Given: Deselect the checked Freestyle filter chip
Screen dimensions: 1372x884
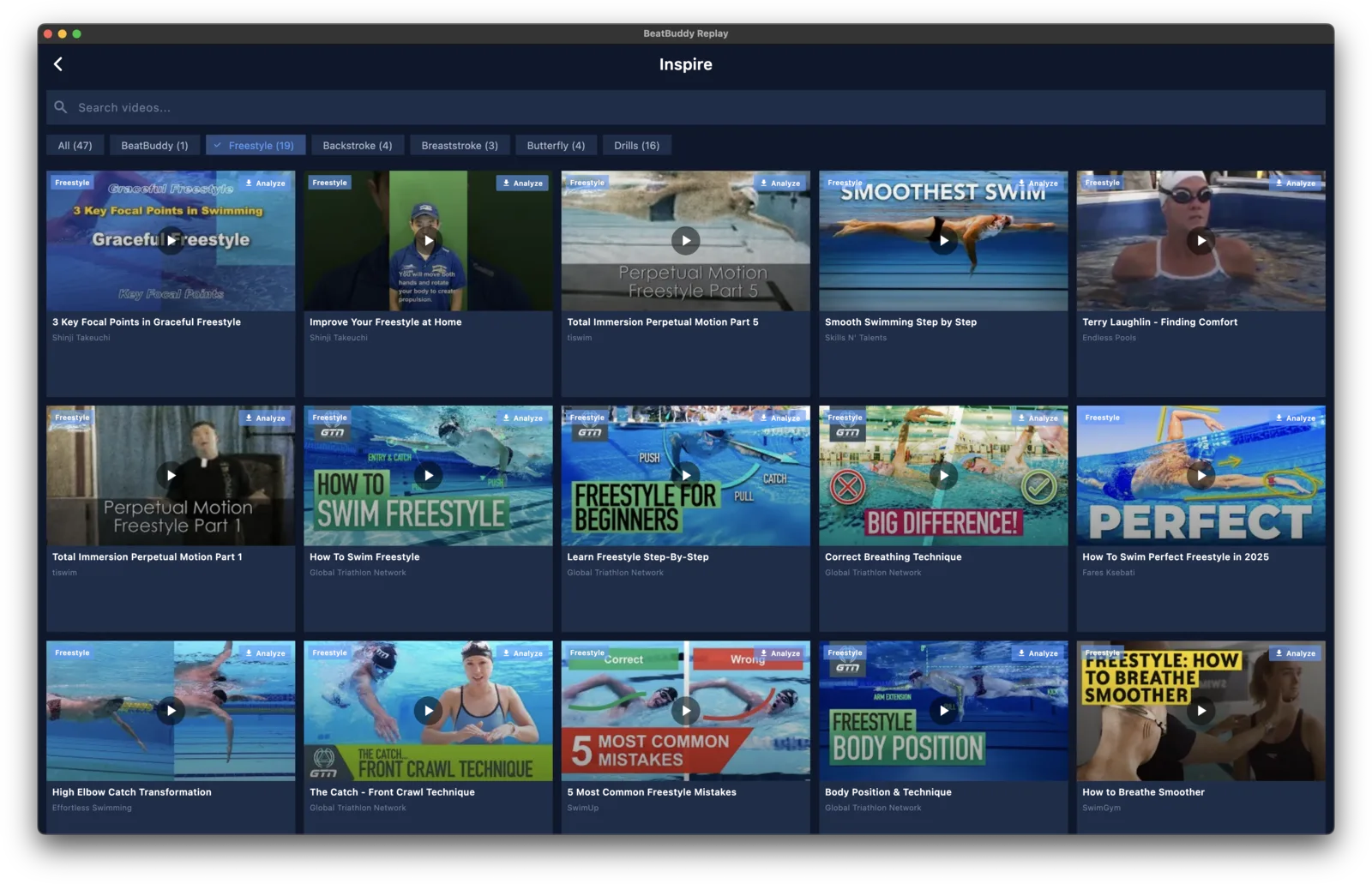Looking at the screenshot, I should [254, 146].
